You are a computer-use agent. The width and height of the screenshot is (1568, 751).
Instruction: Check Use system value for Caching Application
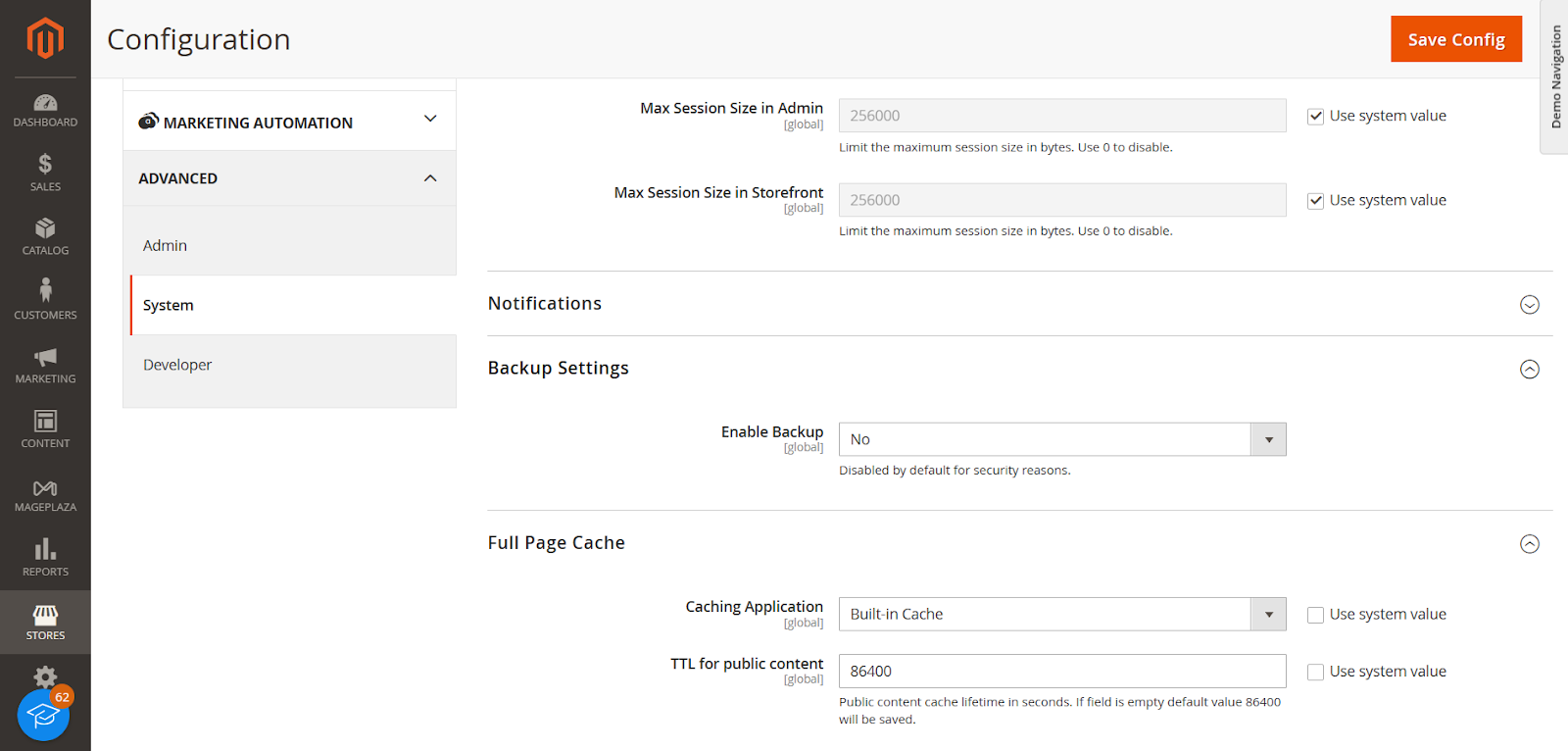1315,615
